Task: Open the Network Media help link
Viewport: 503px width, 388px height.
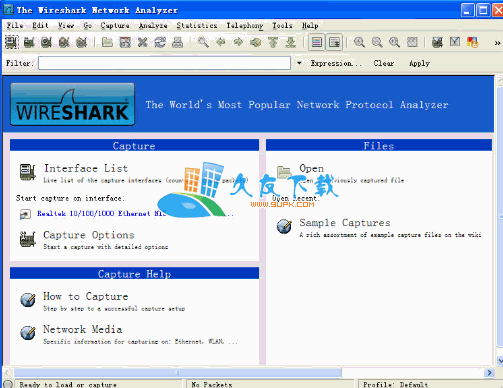Action: click(82, 329)
